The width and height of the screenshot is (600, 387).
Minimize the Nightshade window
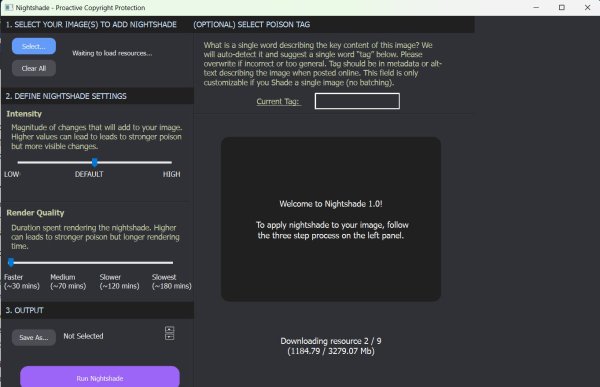536,7
